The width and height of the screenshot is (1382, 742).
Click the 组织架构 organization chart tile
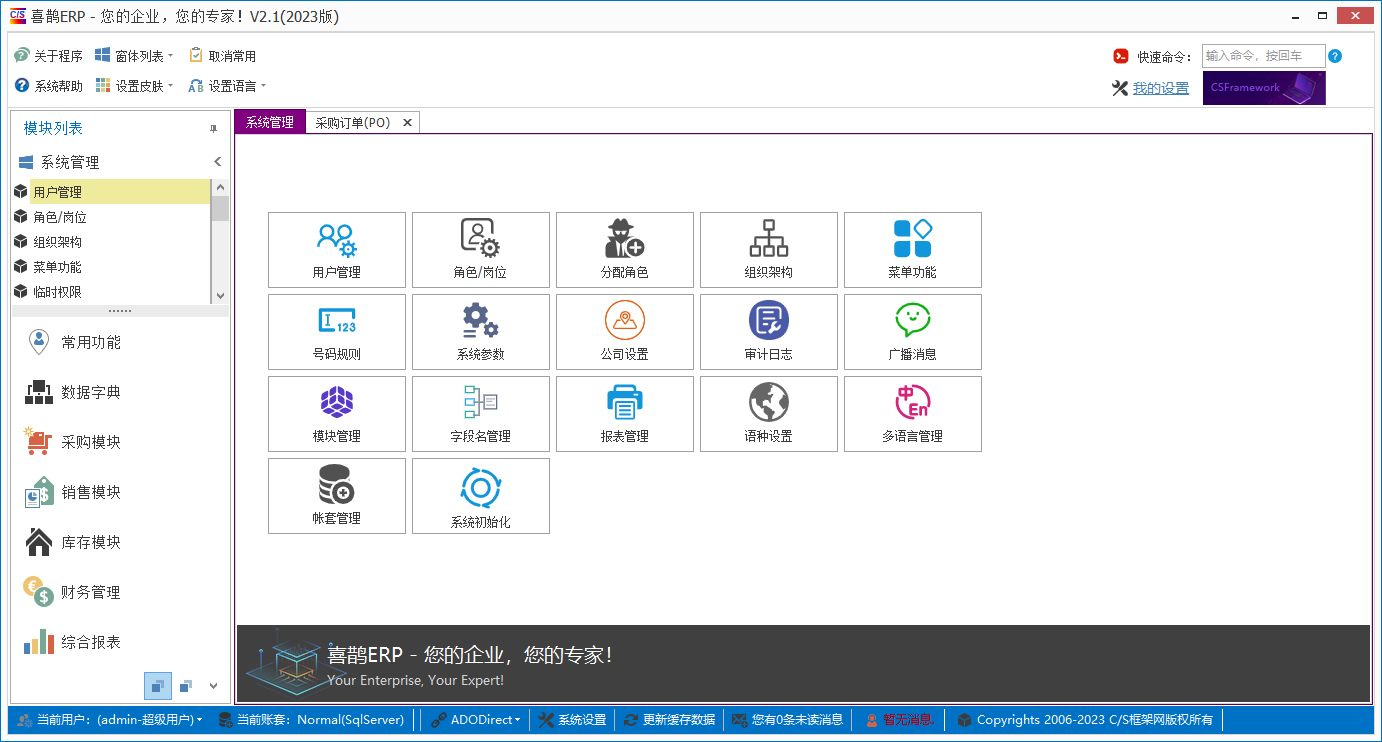[x=769, y=250]
